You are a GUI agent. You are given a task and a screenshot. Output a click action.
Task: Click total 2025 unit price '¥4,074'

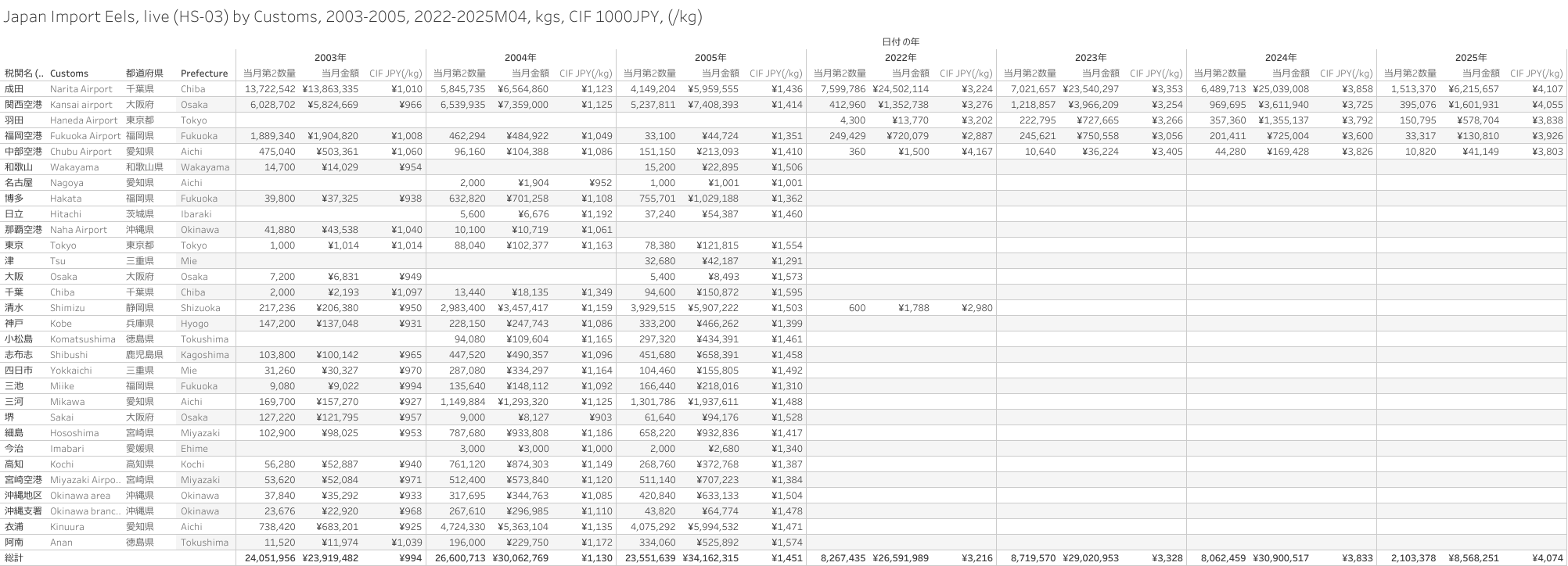(1547, 558)
